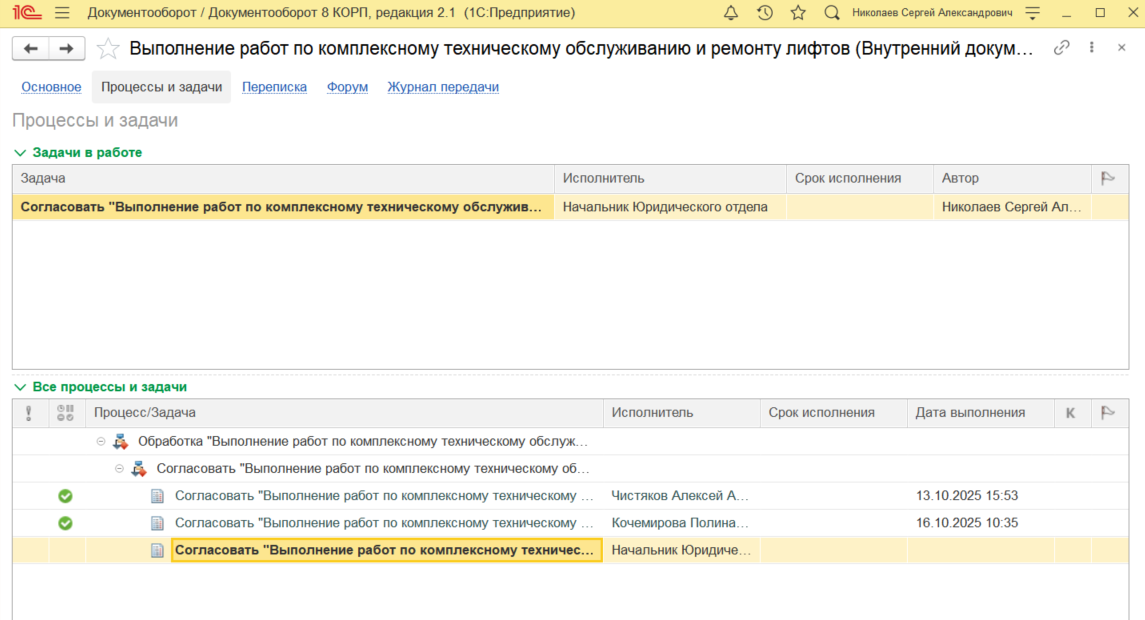Click green checkmark in Чистяков task row

[65, 496]
